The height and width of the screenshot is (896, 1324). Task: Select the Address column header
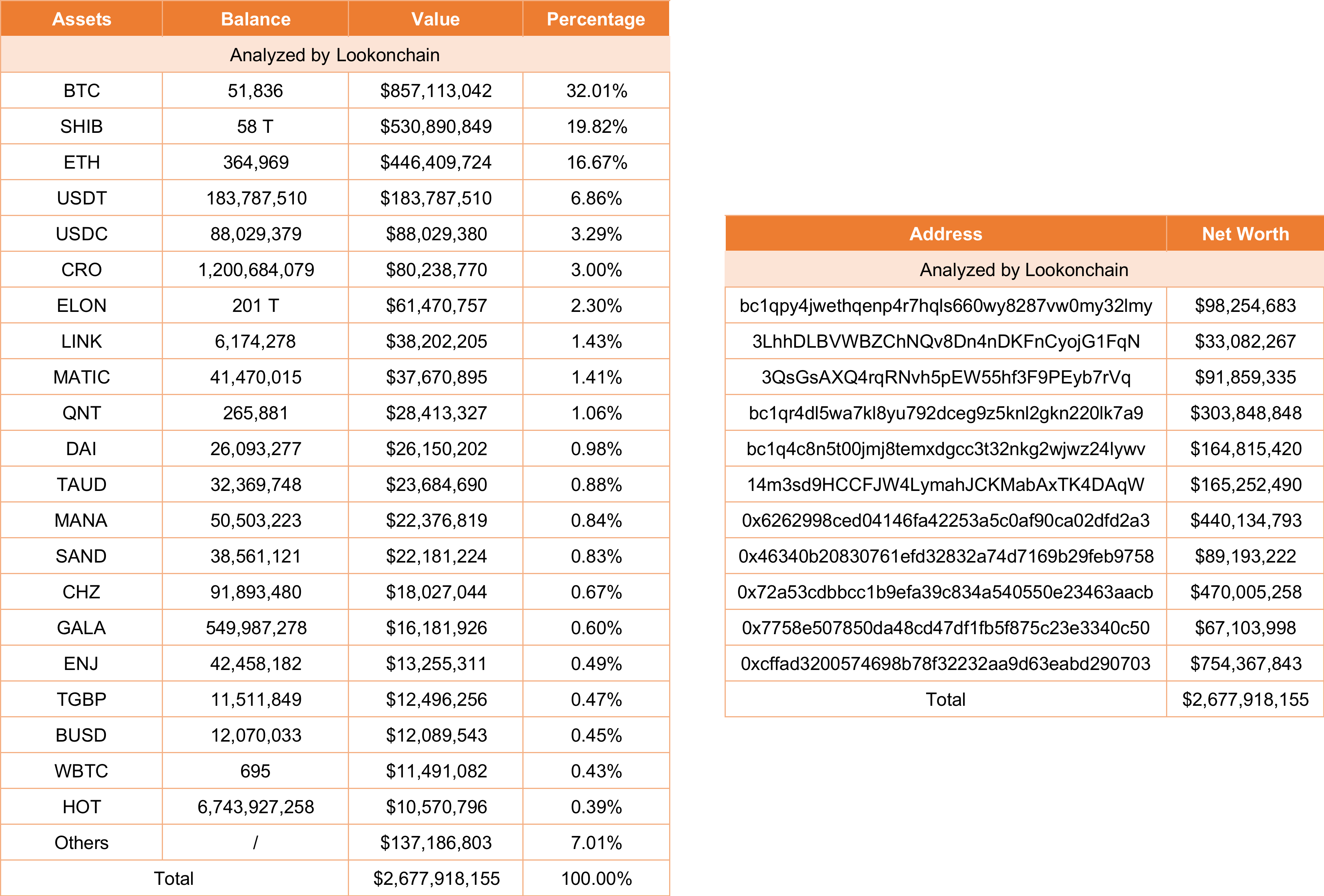point(945,234)
